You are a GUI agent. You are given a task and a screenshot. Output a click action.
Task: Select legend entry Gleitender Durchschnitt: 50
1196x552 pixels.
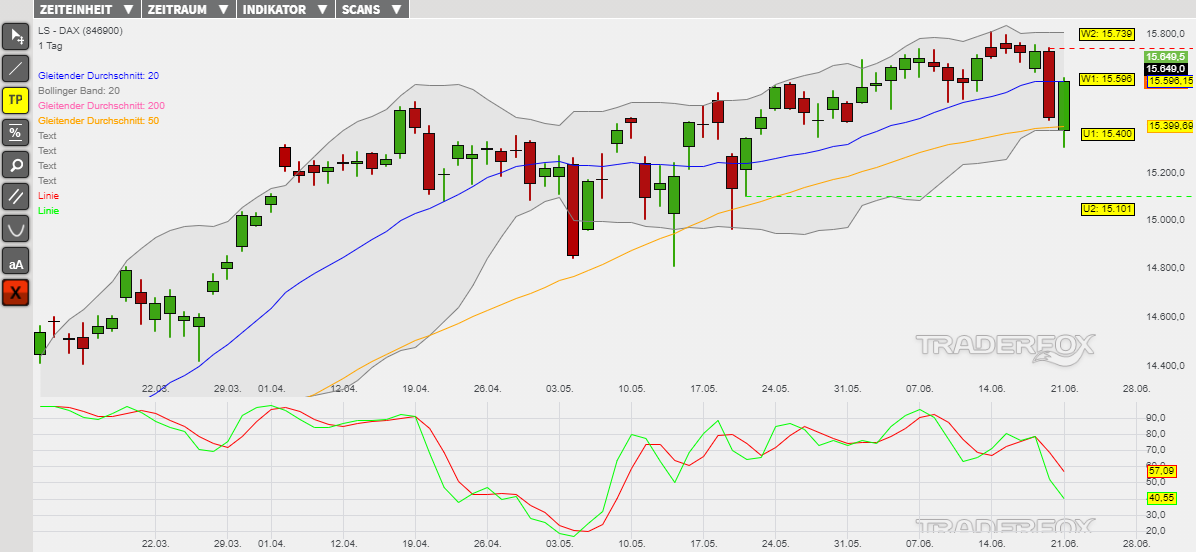[x=98, y=120]
